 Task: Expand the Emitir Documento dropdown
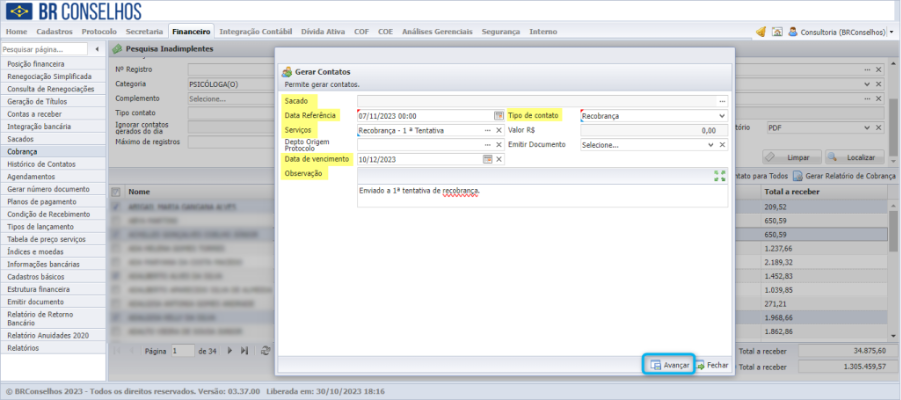[711, 145]
